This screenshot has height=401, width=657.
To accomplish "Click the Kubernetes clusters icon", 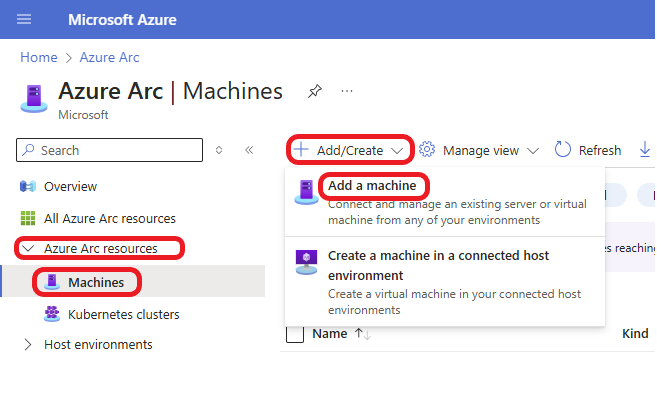I will click(x=52, y=314).
